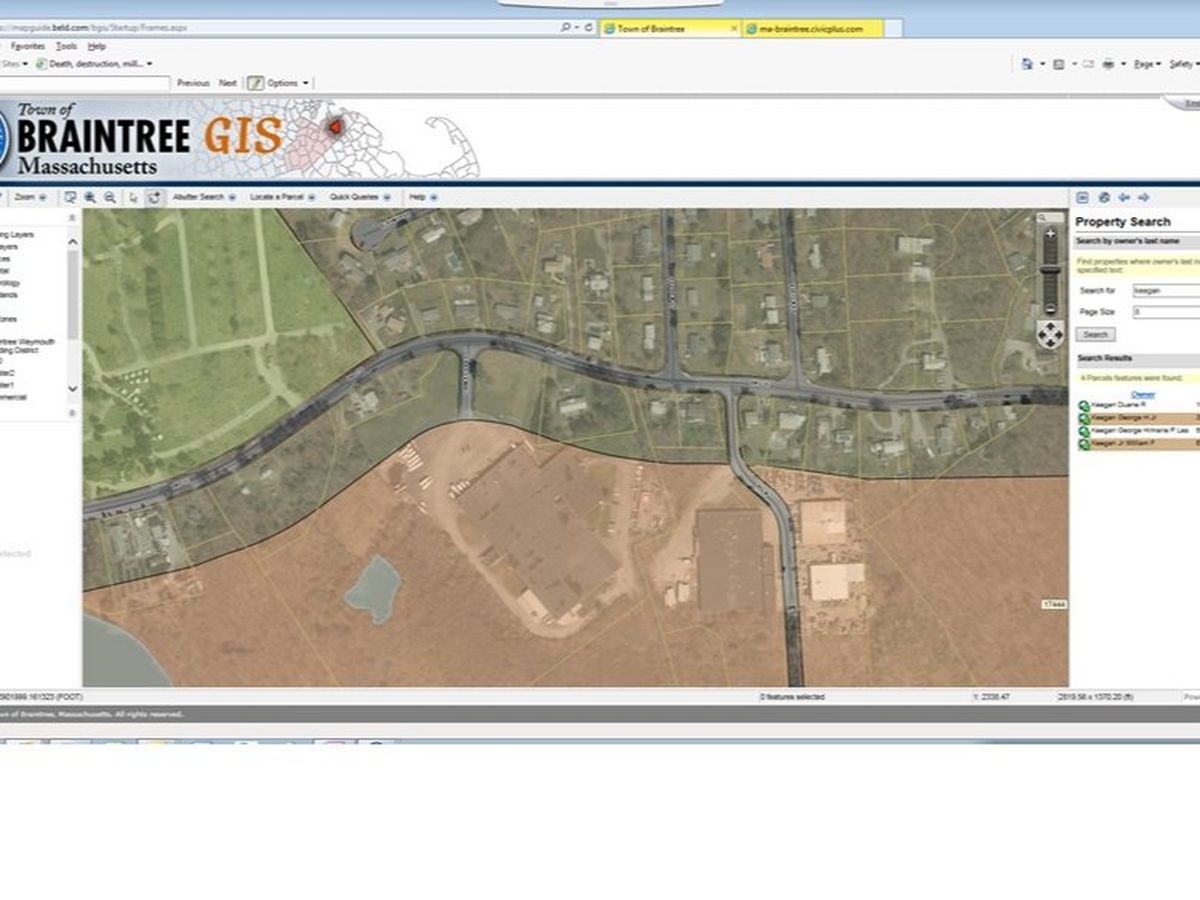Zoom to Keegan Duane R parcel icon
Screen dimensions: 1200x900
[1084, 405]
